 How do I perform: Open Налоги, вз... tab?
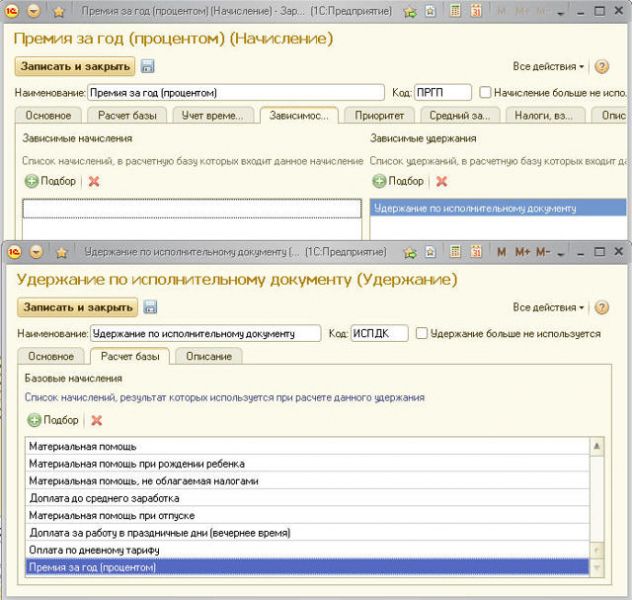544,116
